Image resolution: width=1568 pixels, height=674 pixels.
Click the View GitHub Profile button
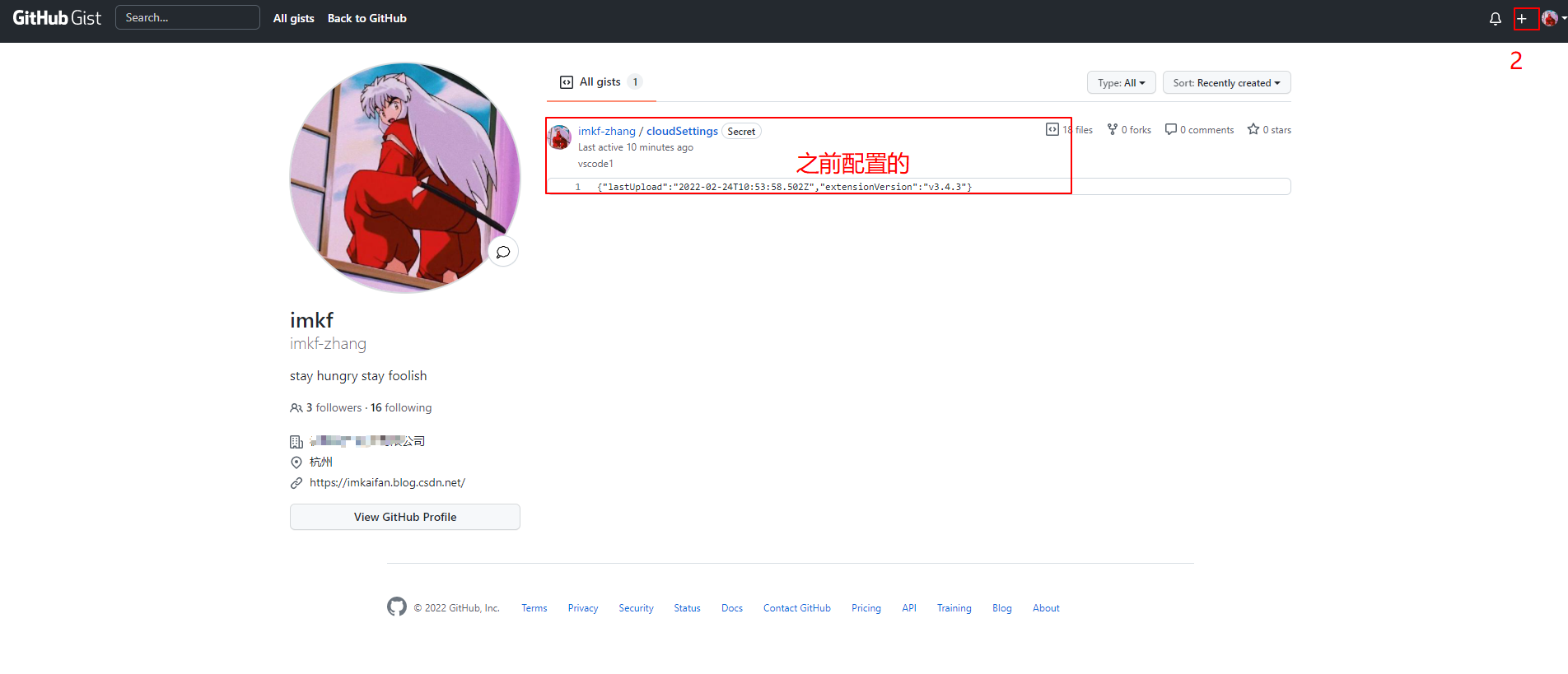(x=405, y=517)
